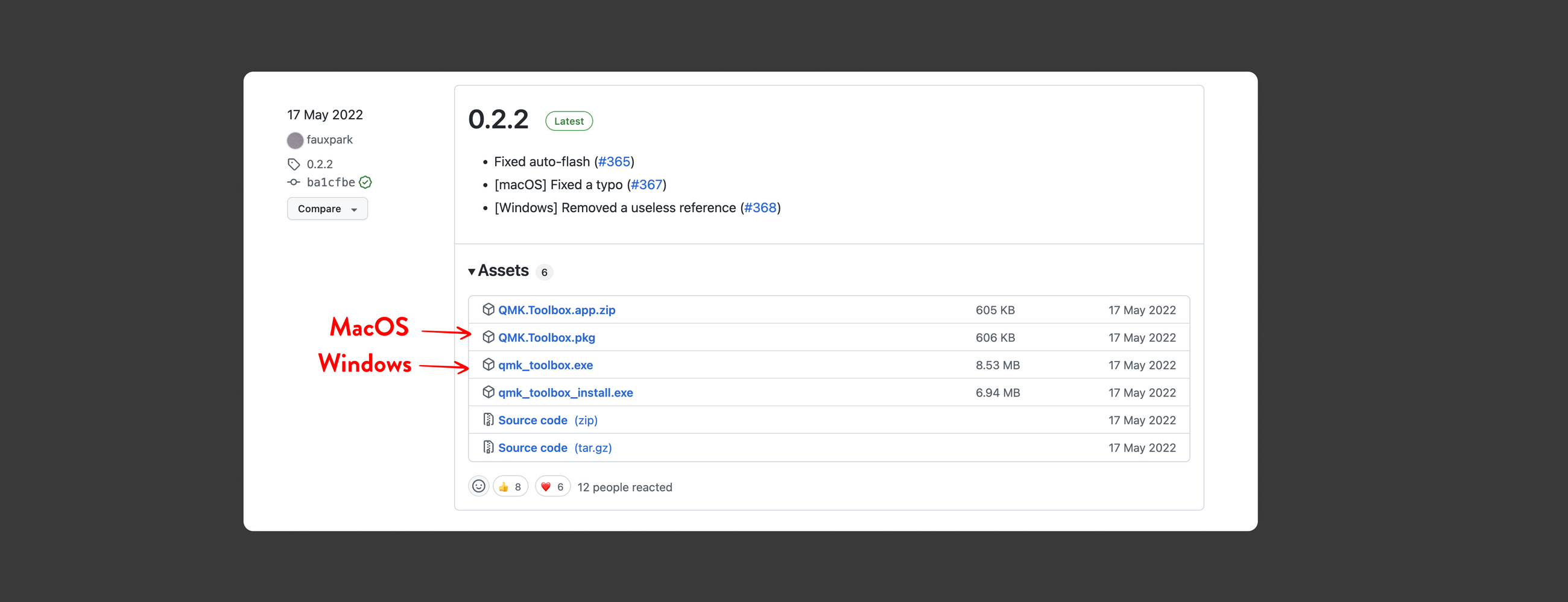Open the fauxpark user profile
The height and width of the screenshot is (602, 1568).
pyautogui.click(x=329, y=140)
